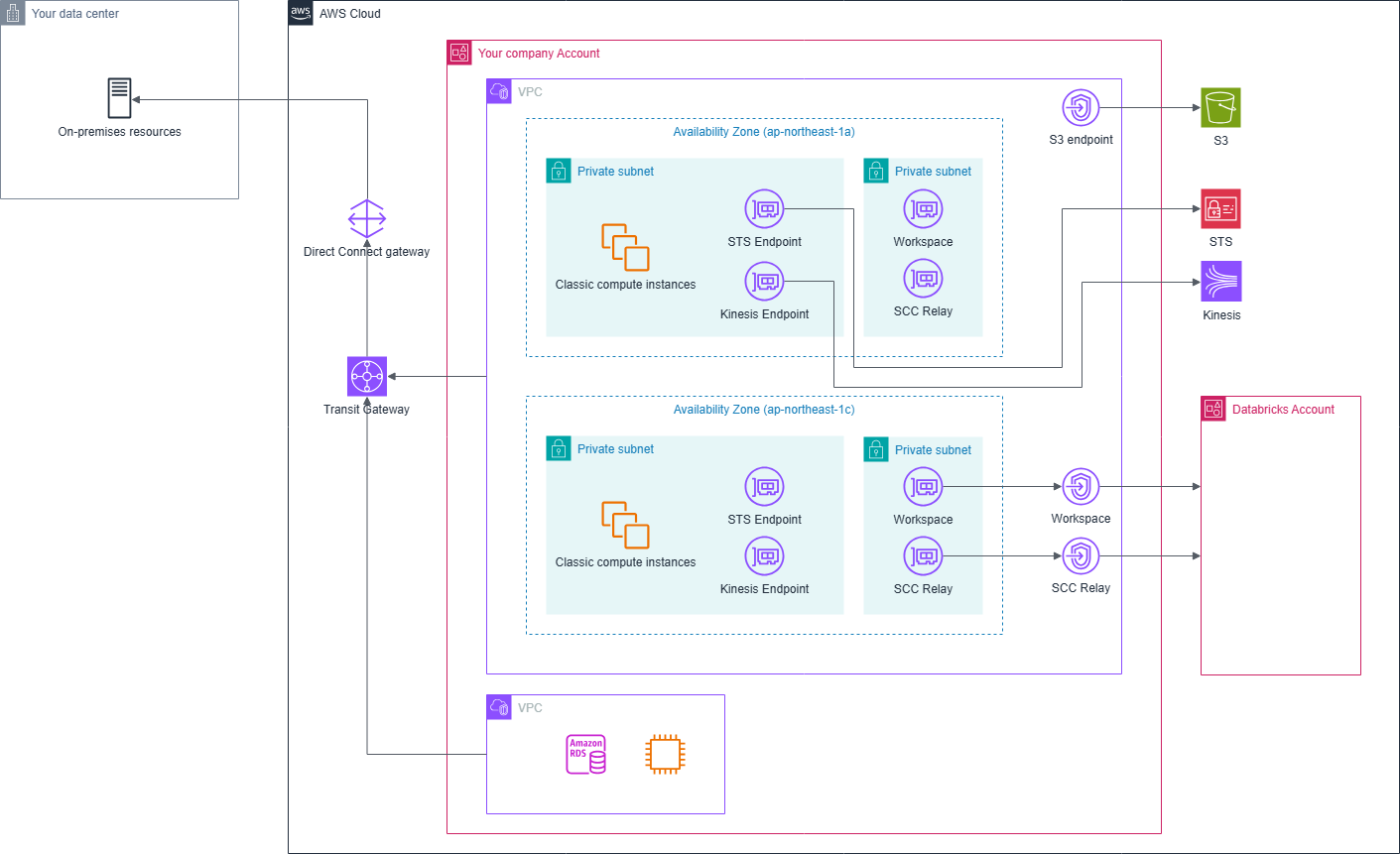Click the "Kinesis Endpoint" label in ap-northeast-1c
1400x854 pixels.
[x=765, y=589]
